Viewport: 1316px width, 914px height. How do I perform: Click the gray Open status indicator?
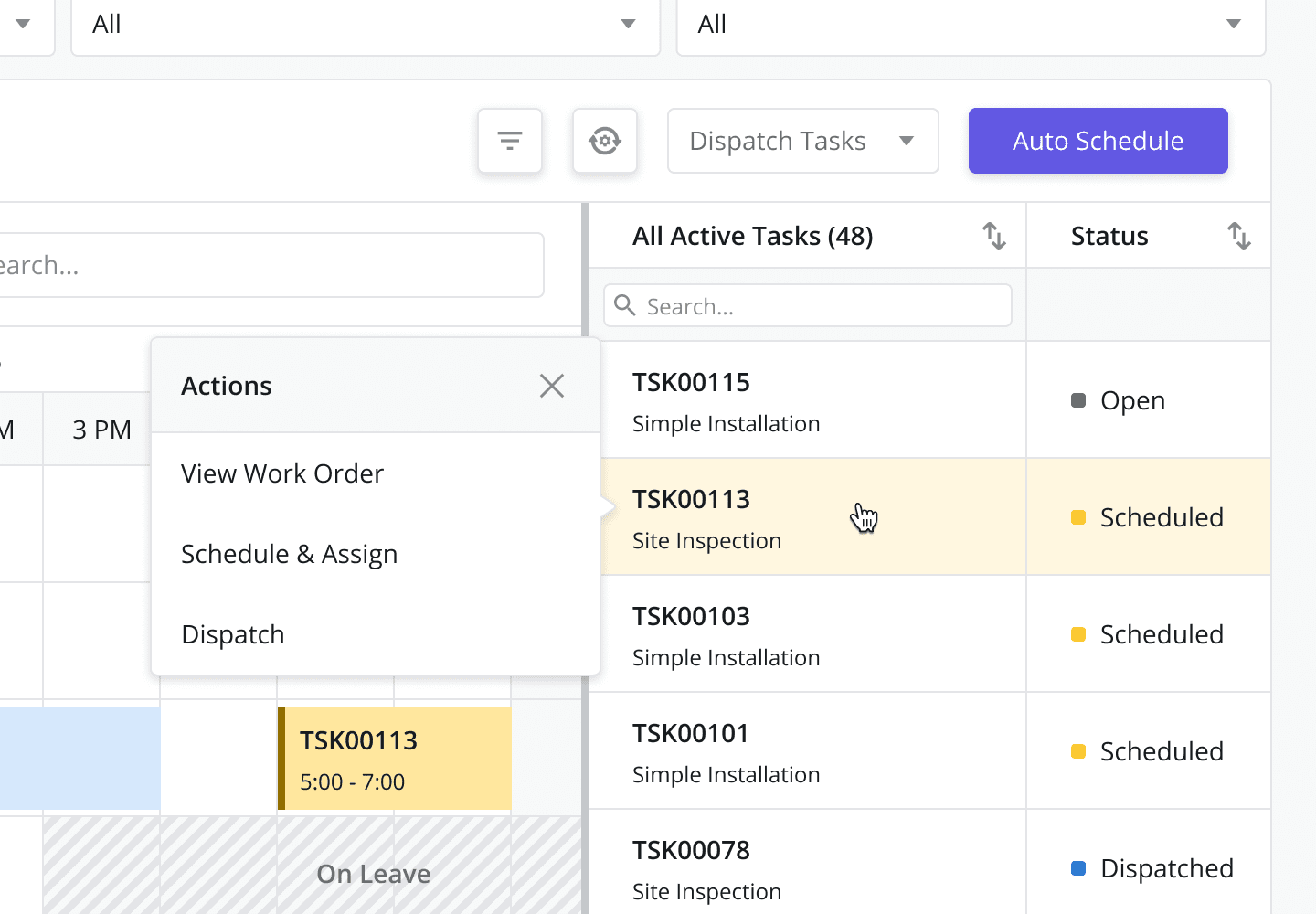1078,400
